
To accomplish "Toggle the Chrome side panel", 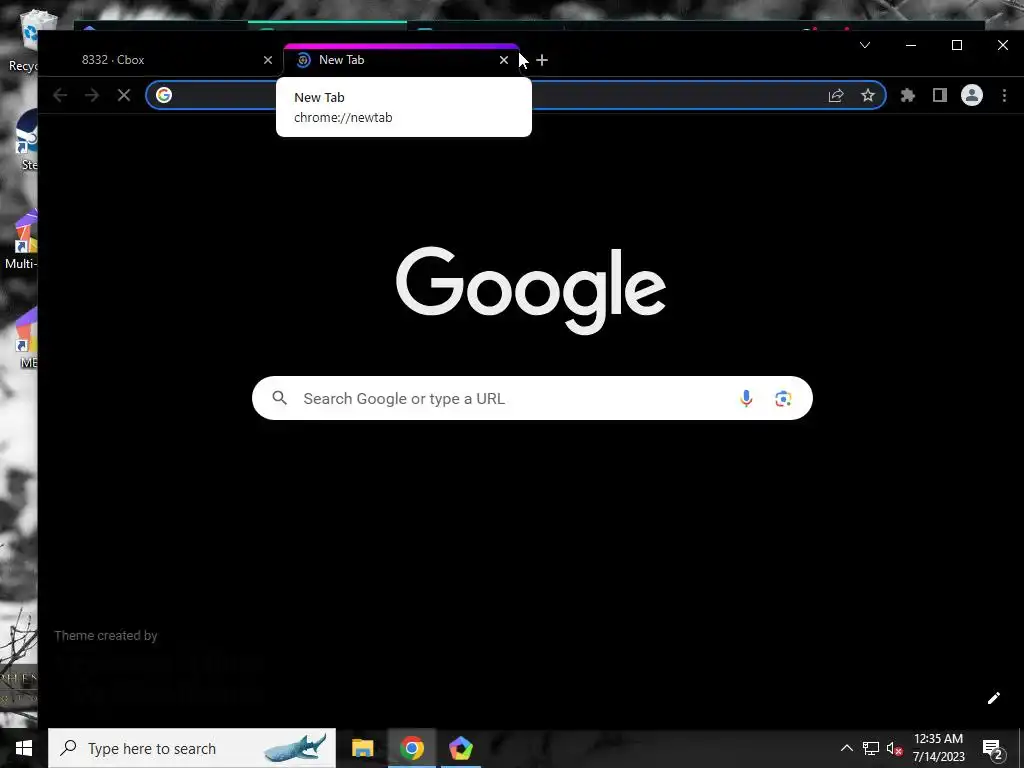I will [940, 95].
